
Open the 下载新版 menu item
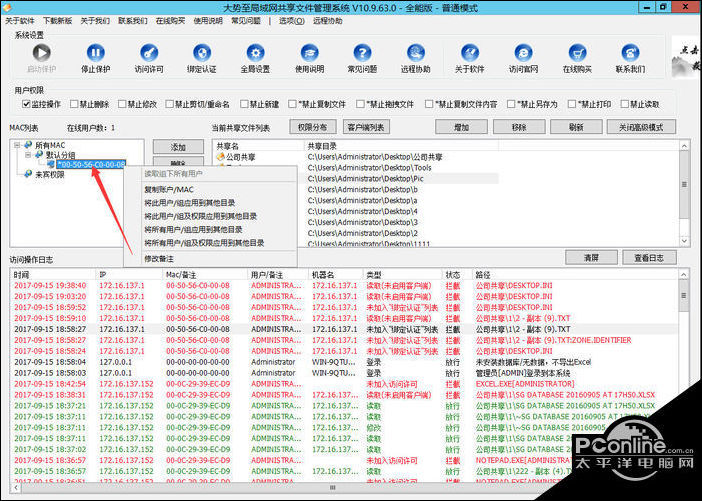57,21
